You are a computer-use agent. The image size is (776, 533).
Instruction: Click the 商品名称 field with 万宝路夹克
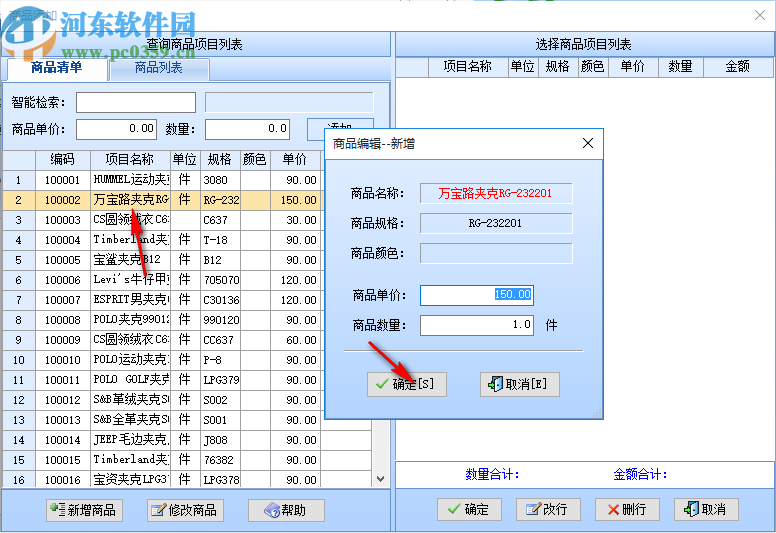(x=496, y=193)
